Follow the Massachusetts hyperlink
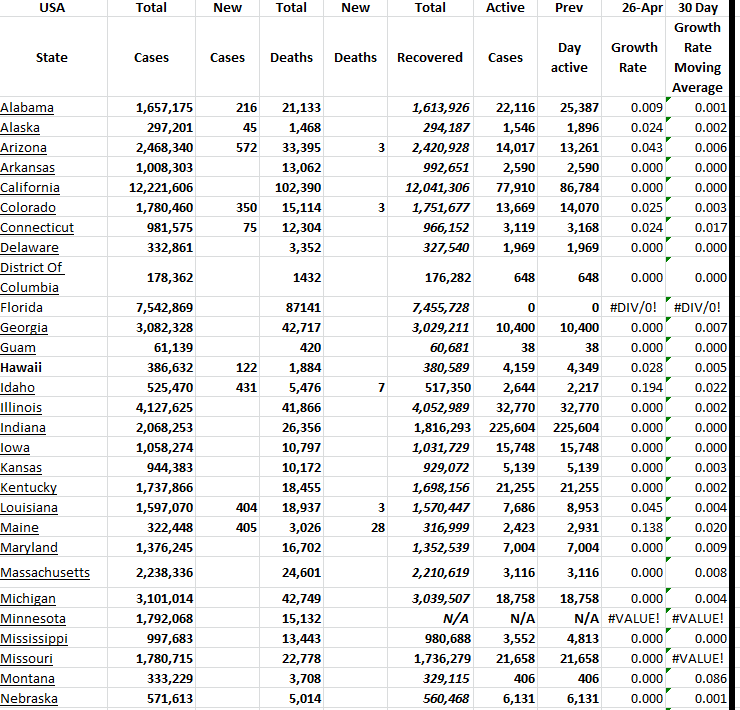The width and height of the screenshot is (740, 710). (x=45, y=573)
